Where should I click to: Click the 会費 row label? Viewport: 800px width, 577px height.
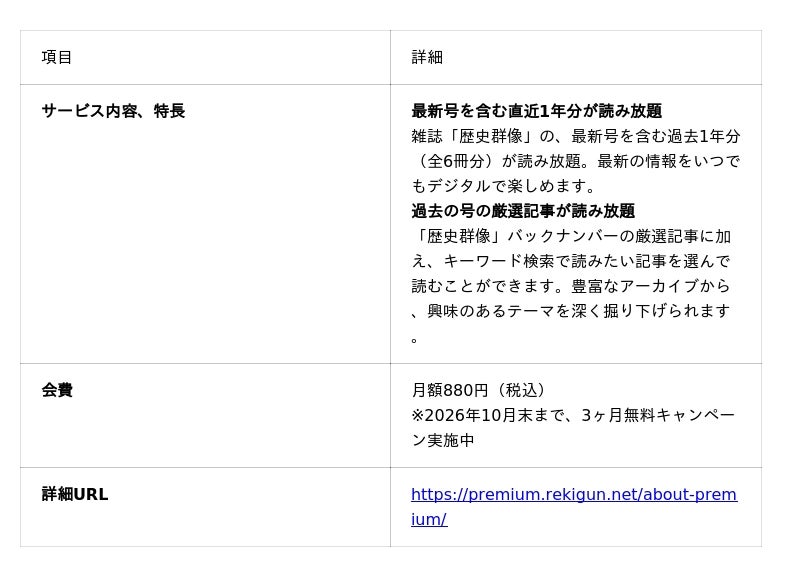click(x=57, y=390)
